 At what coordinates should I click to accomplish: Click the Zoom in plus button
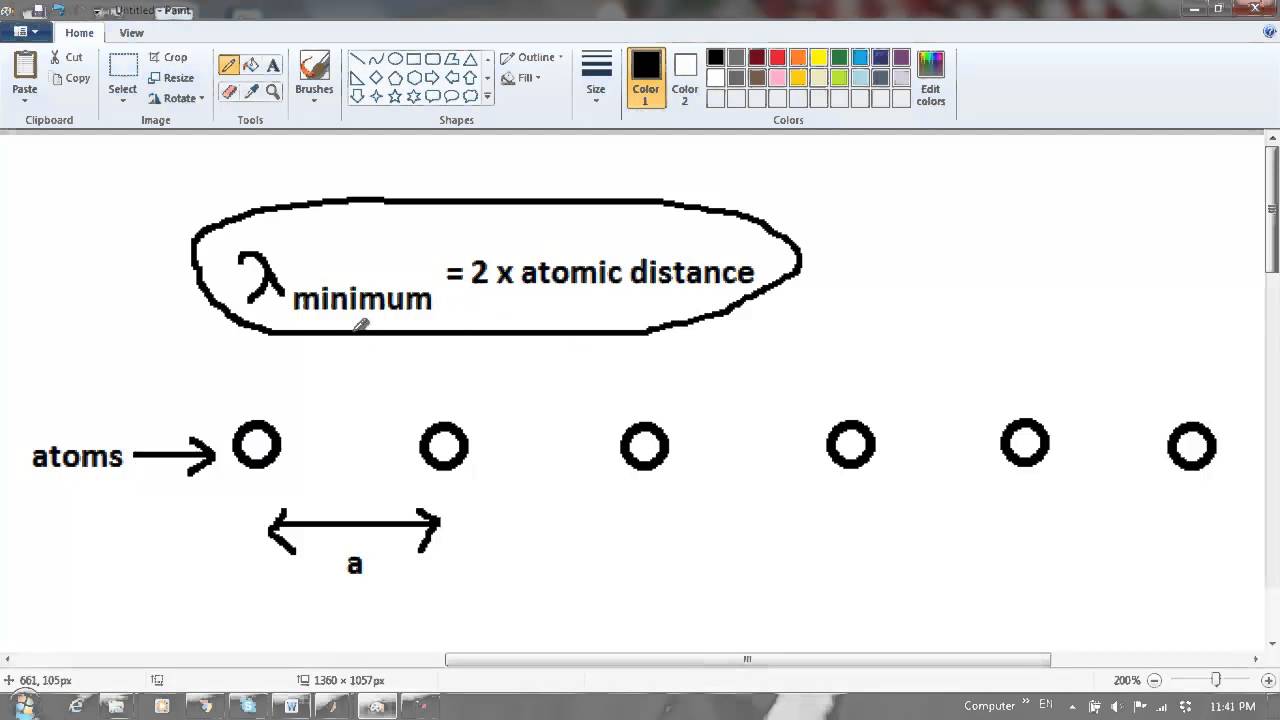coord(1267,680)
